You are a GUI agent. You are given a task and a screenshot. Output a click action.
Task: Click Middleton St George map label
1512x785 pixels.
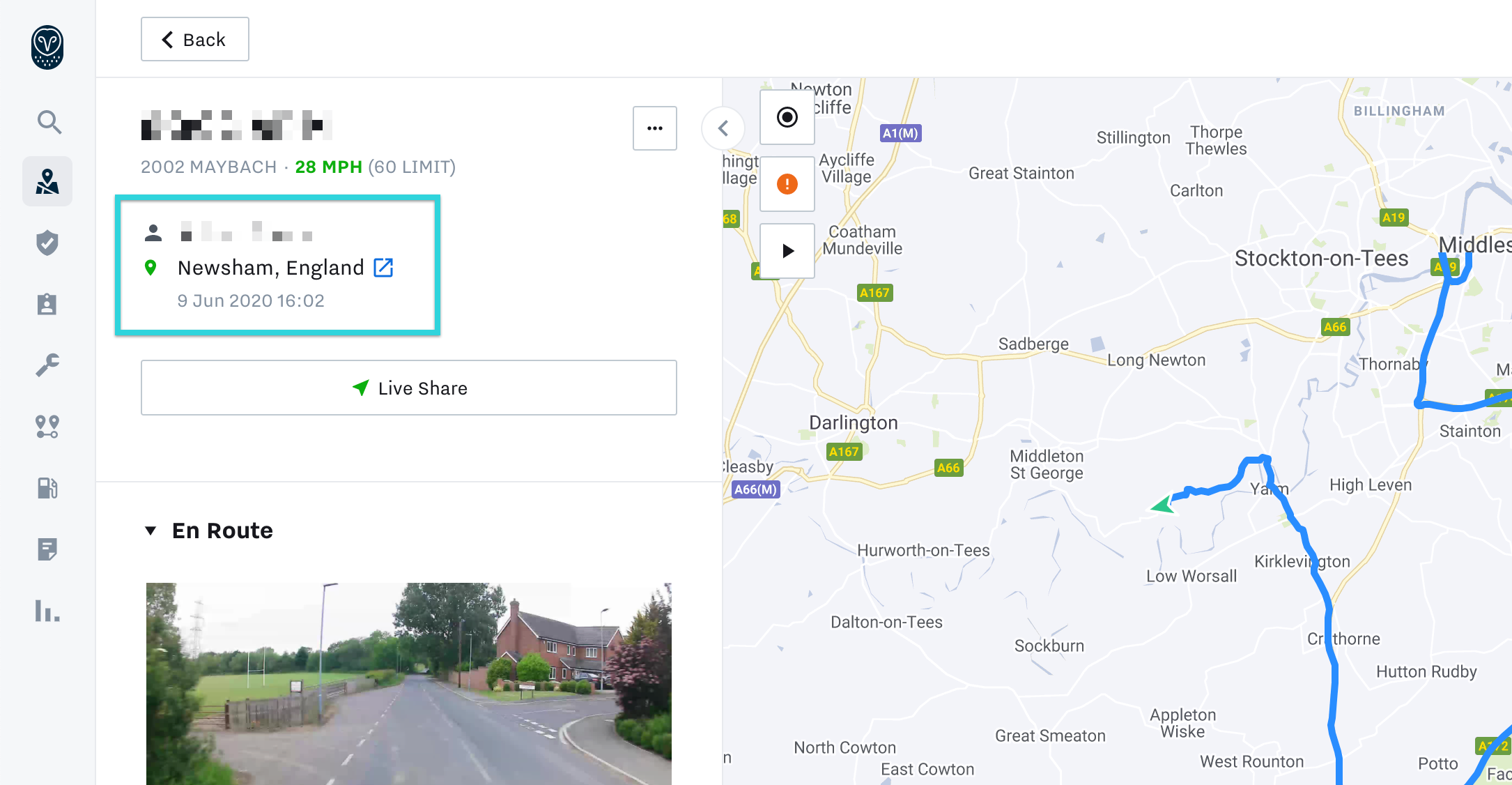1047,464
